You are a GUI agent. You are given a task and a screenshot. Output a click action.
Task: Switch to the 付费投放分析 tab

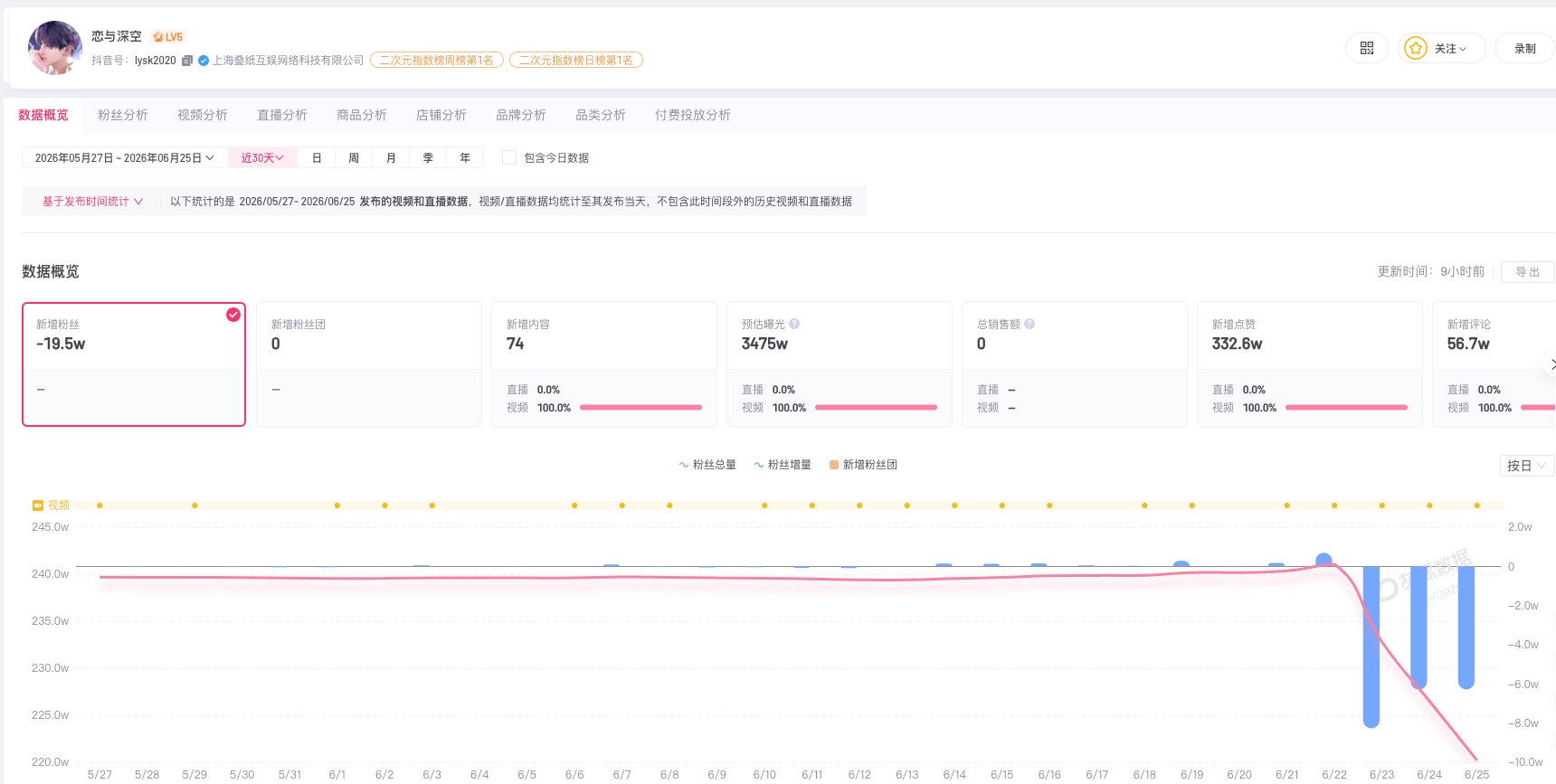[x=693, y=115]
